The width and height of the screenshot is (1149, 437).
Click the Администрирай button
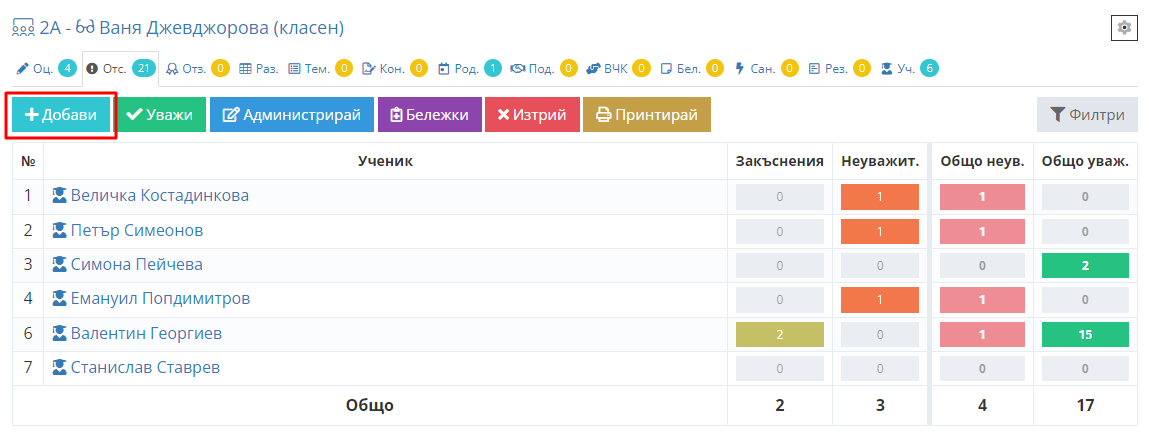pos(291,115)
